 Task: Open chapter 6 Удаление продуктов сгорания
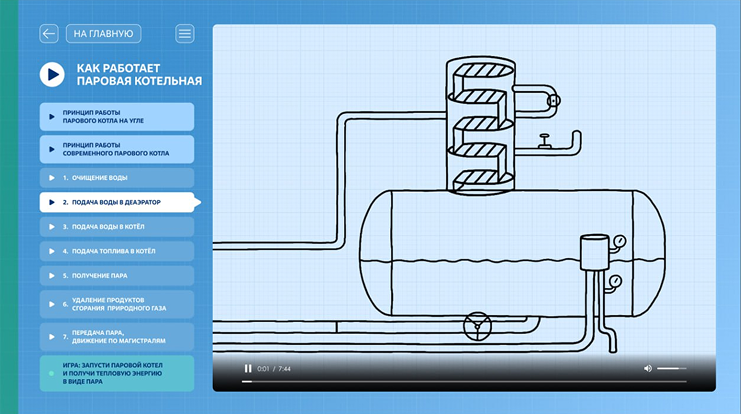(x=117, y=304)
